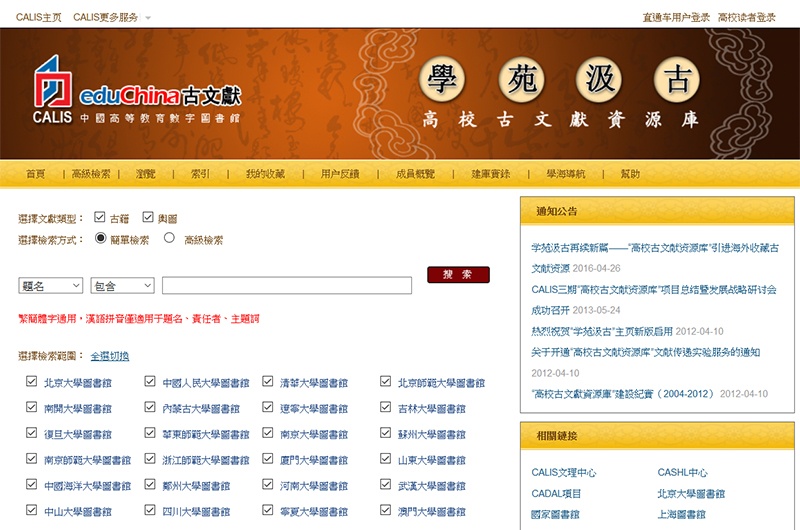Open the CALIS三期 战略研讨会 announcement

[654, 300]
